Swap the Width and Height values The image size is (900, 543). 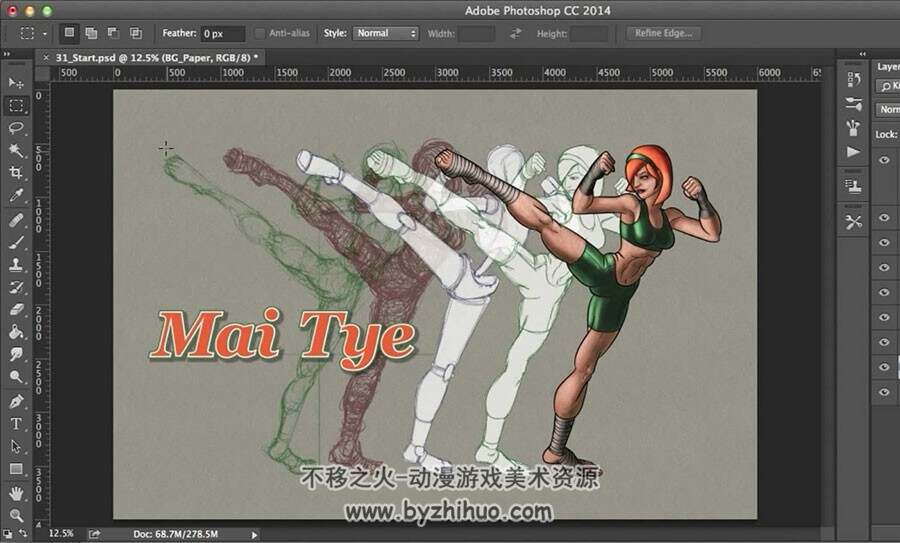[x=515, y=33]
